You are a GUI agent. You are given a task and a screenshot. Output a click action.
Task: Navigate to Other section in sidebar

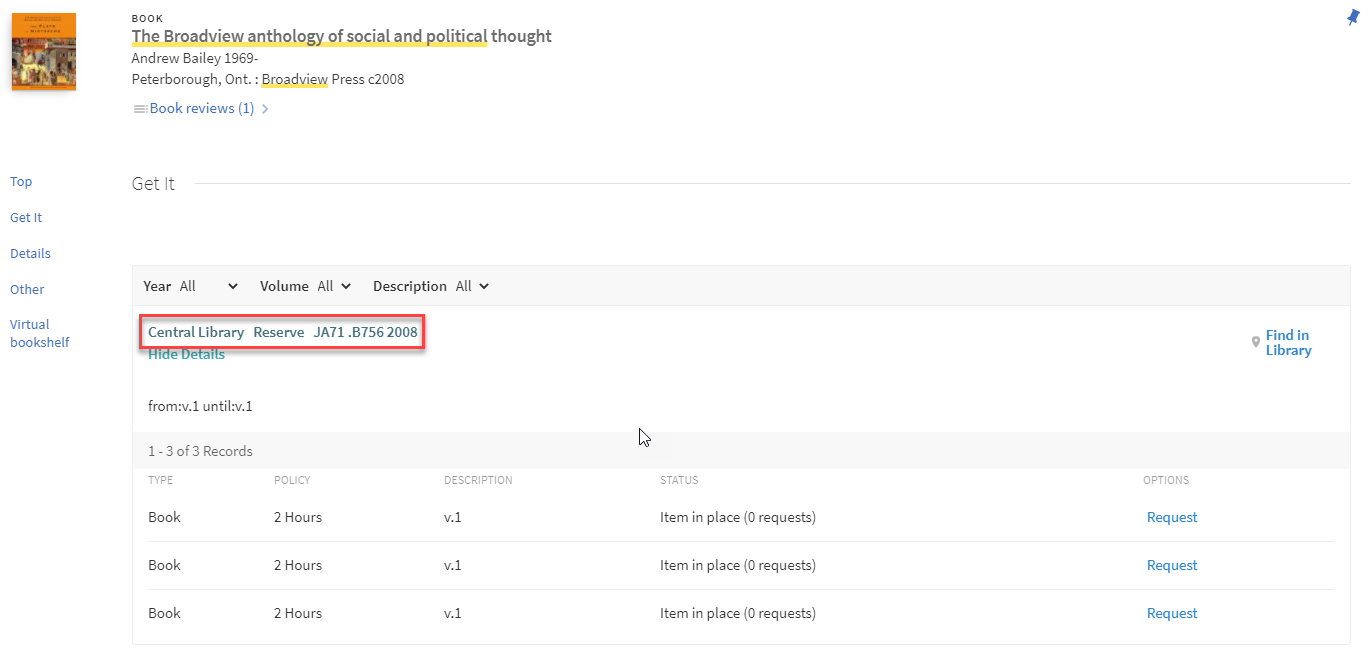click(x=27, y=290)
